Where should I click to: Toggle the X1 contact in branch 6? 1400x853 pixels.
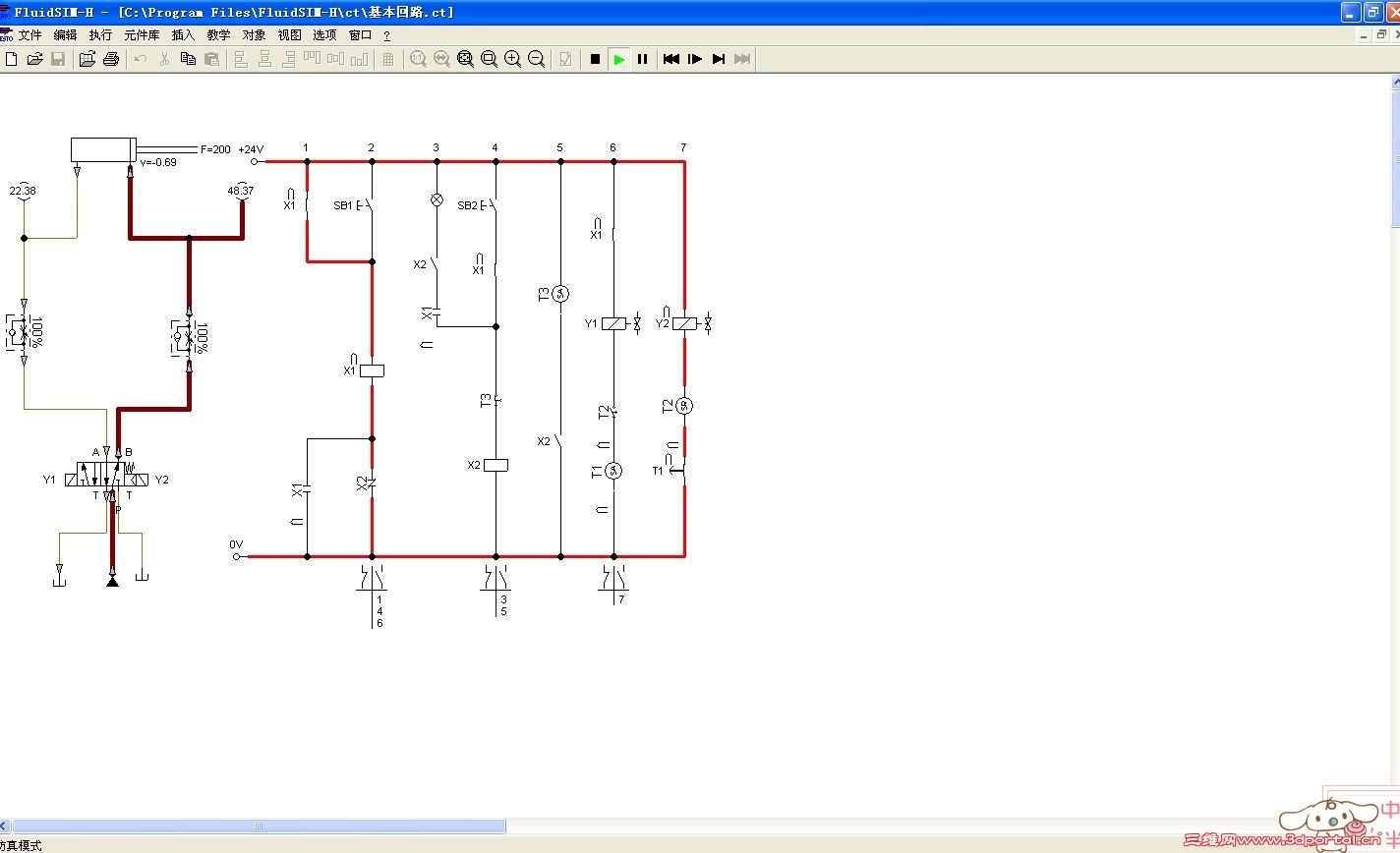coord(612,235)
